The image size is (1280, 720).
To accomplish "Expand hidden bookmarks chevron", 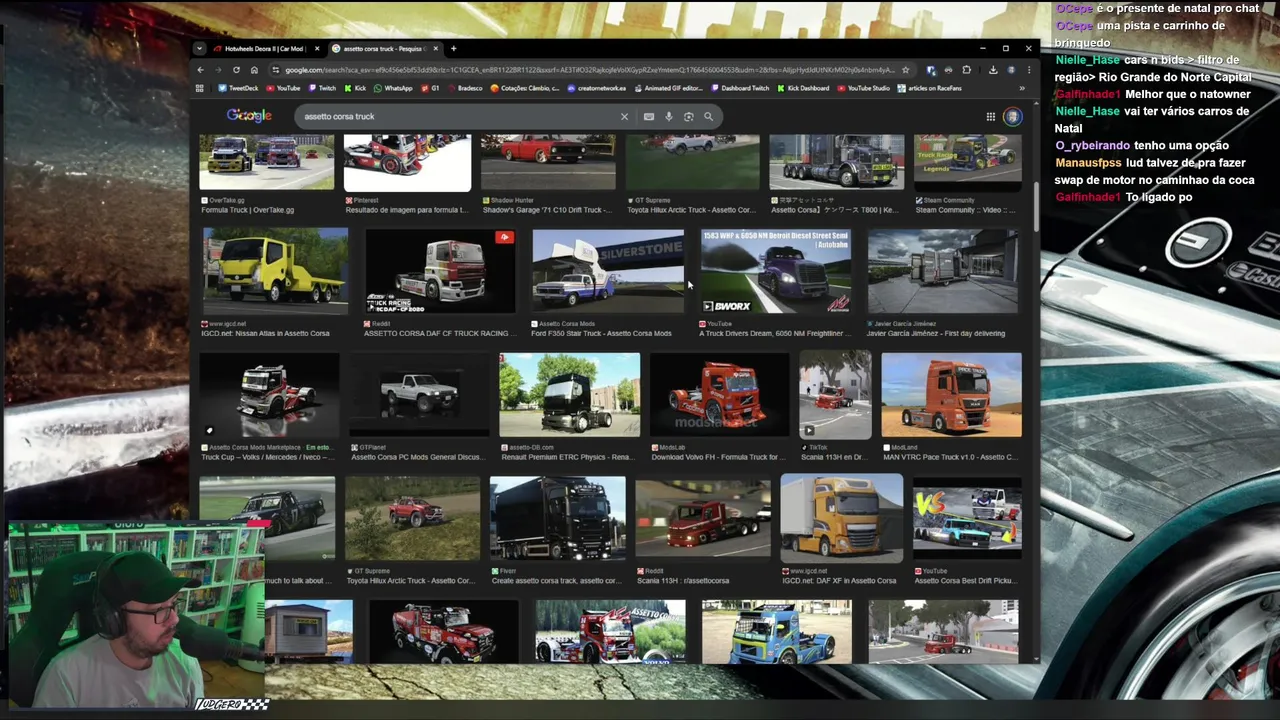I will tap(1021, 88).
